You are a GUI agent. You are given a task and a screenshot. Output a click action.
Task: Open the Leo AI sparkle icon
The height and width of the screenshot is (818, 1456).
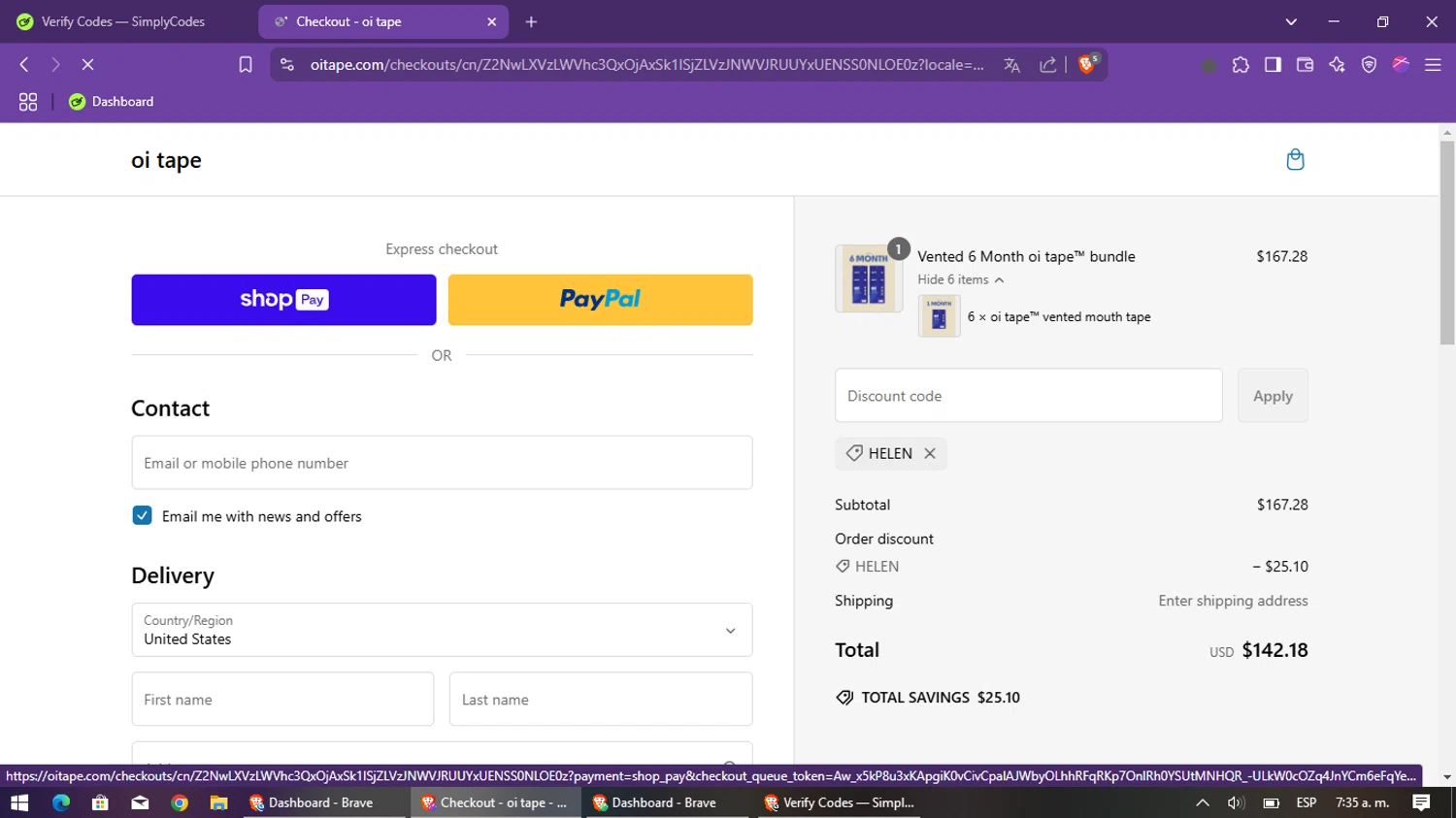point(1337,65)
